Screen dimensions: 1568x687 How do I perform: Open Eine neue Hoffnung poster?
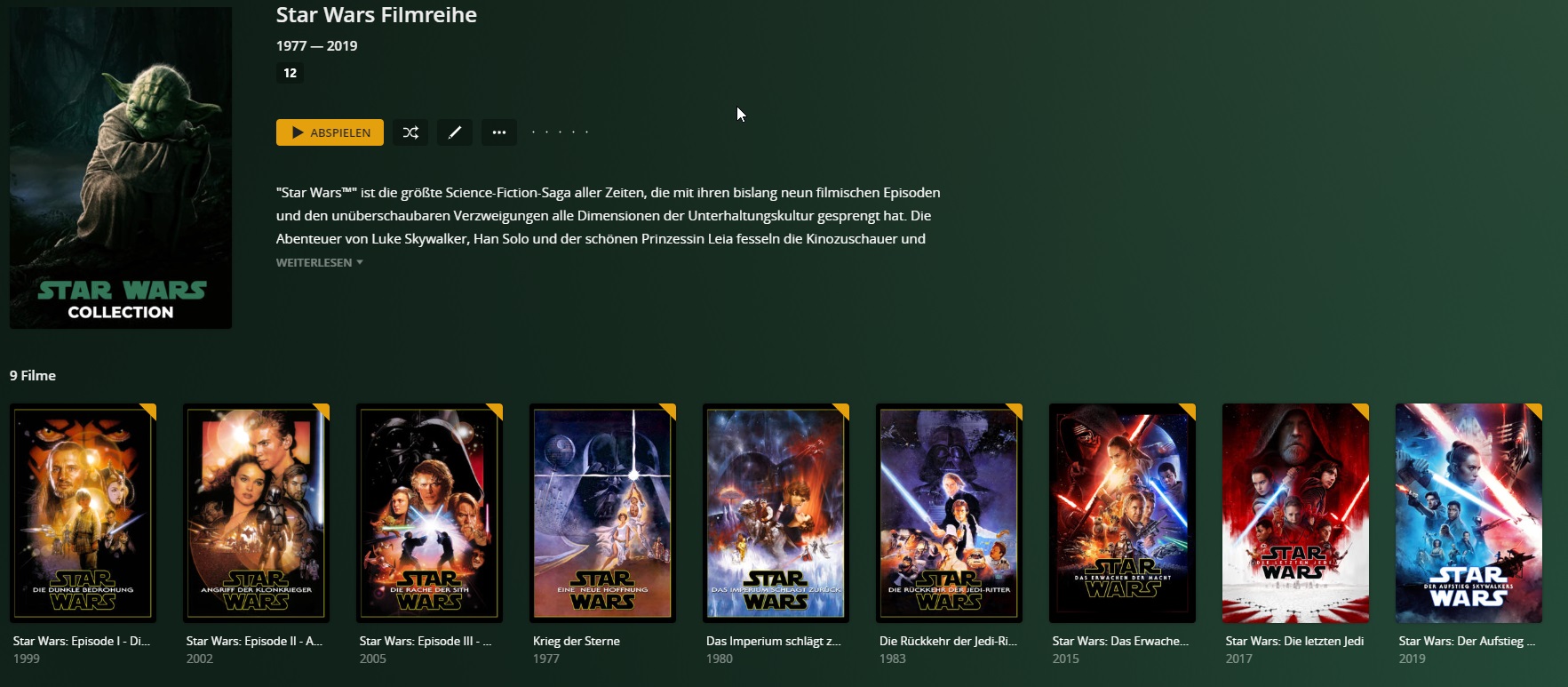coord(602,513)
